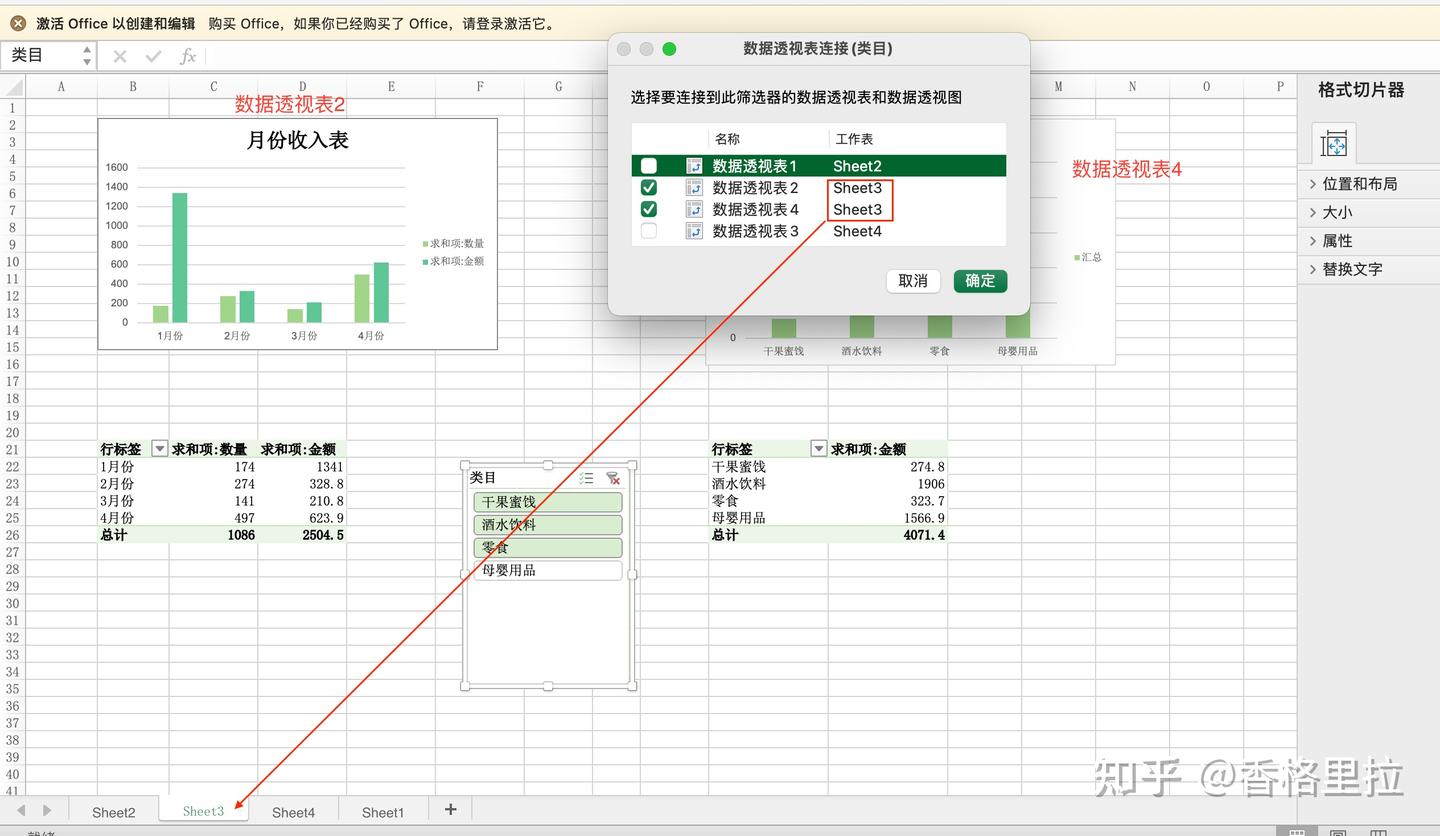The image size is (1440, 836).
Task: Click the grand total cell 2504.5
Action: (x=302, y=535)
